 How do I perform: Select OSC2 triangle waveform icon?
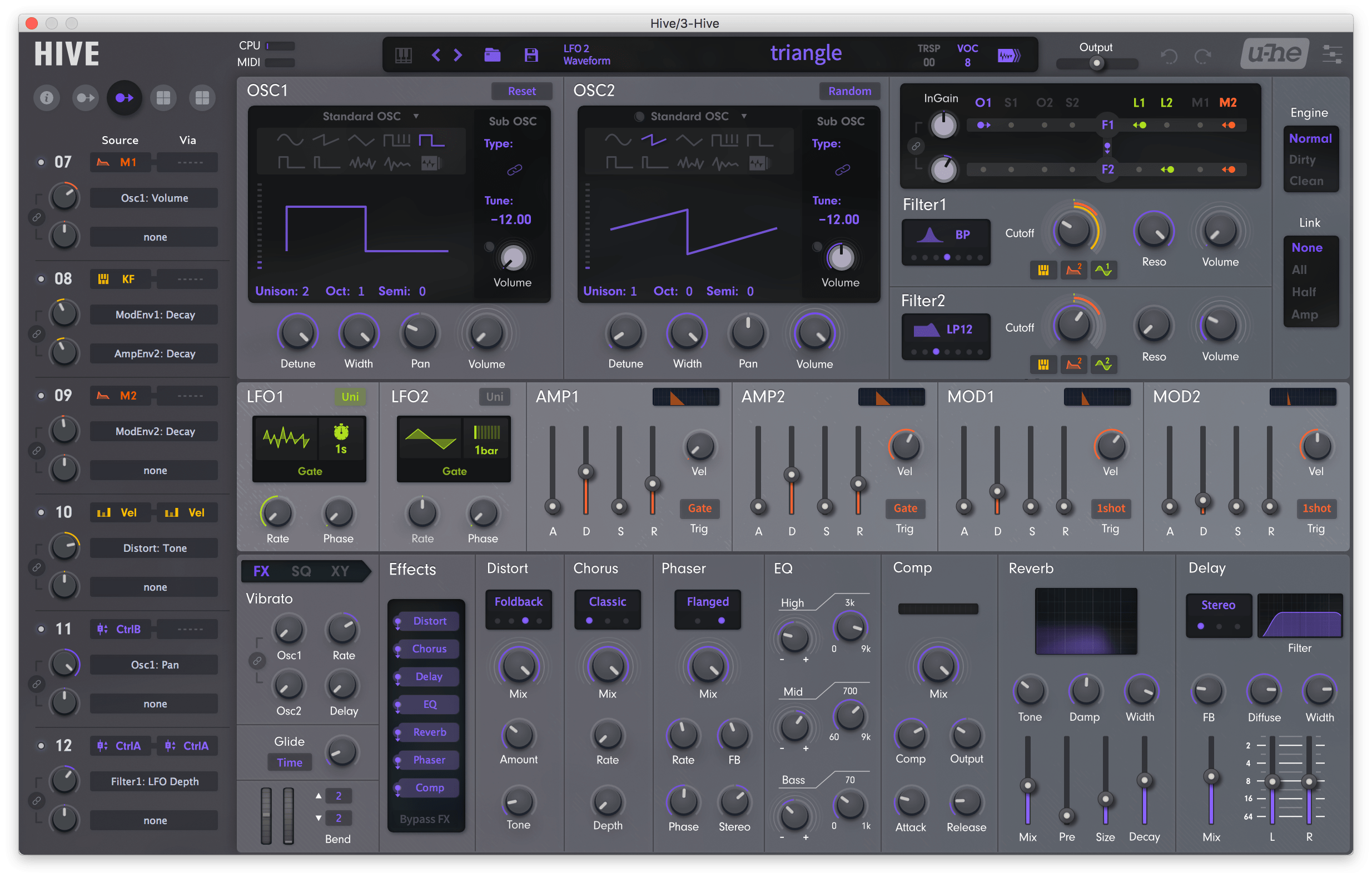(689, 139)
